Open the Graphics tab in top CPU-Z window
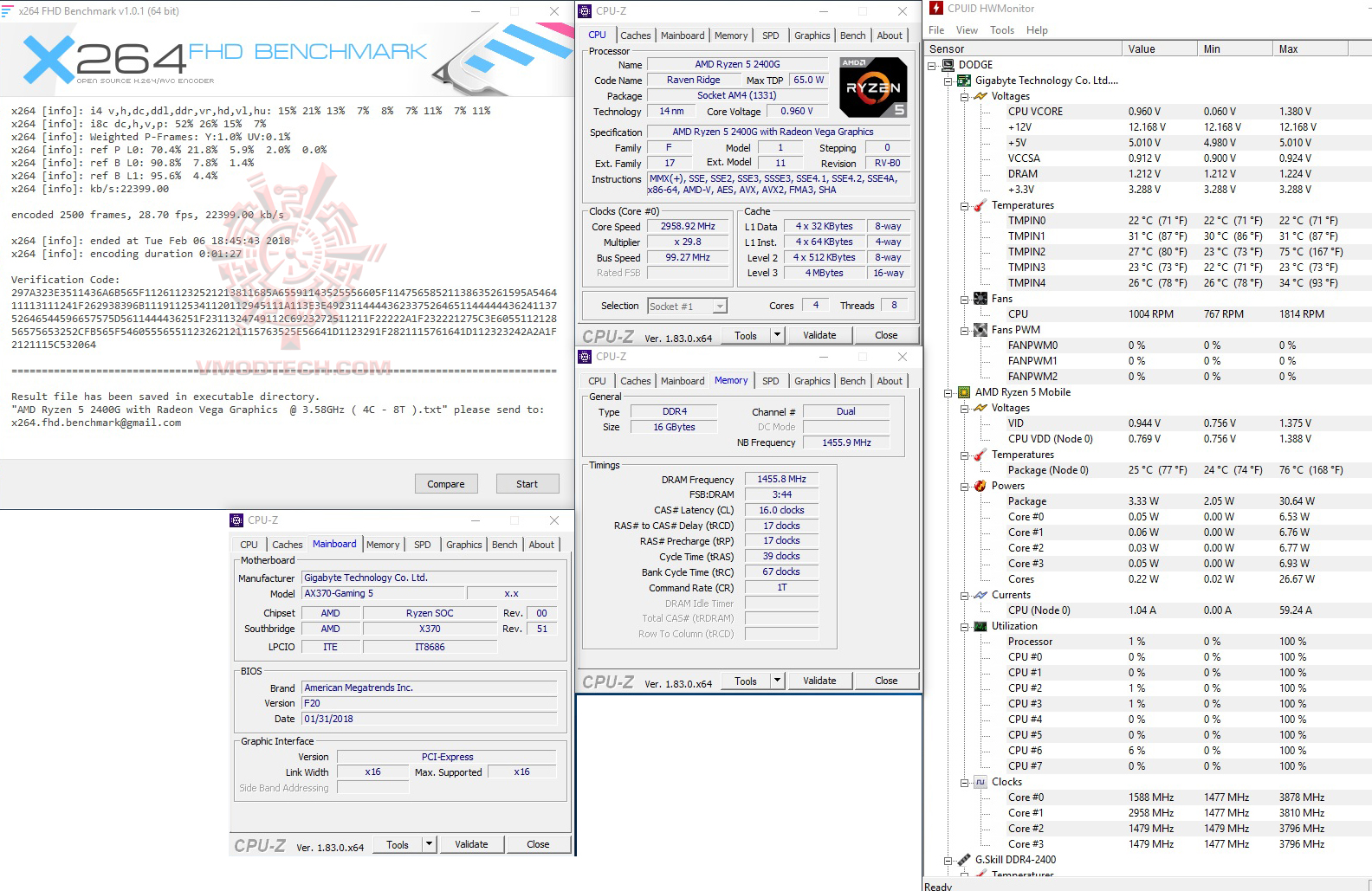The height and width of the screenshot is (891, 1372). (812, 36)
